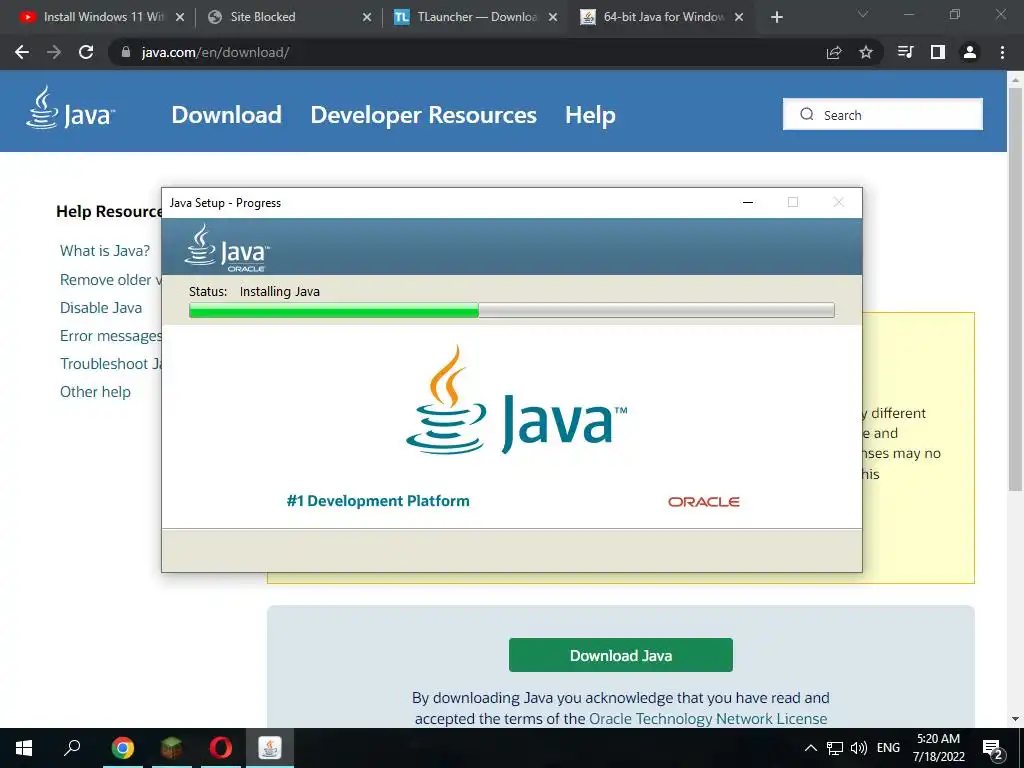Open Minecraft block icon on taskbar
This screenshot has height=768, width=1024.
pos(171,748)
